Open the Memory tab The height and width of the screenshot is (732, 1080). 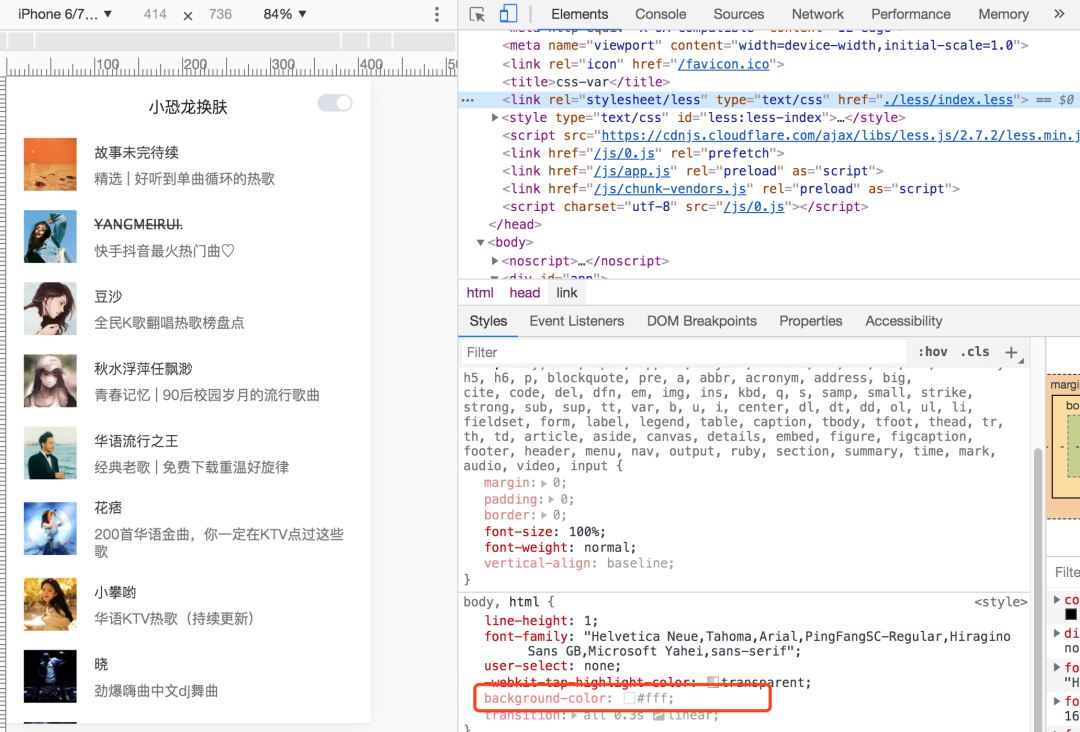click(x=1003, y=14)
